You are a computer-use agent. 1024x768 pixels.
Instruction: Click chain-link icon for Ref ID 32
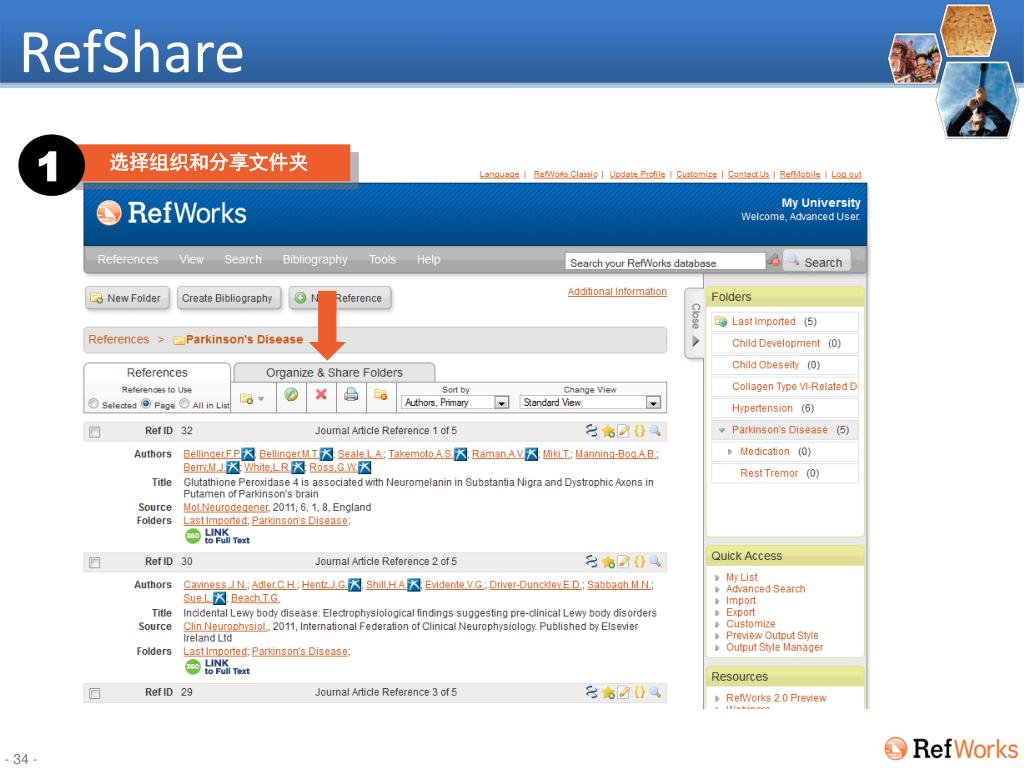(592, 431)
